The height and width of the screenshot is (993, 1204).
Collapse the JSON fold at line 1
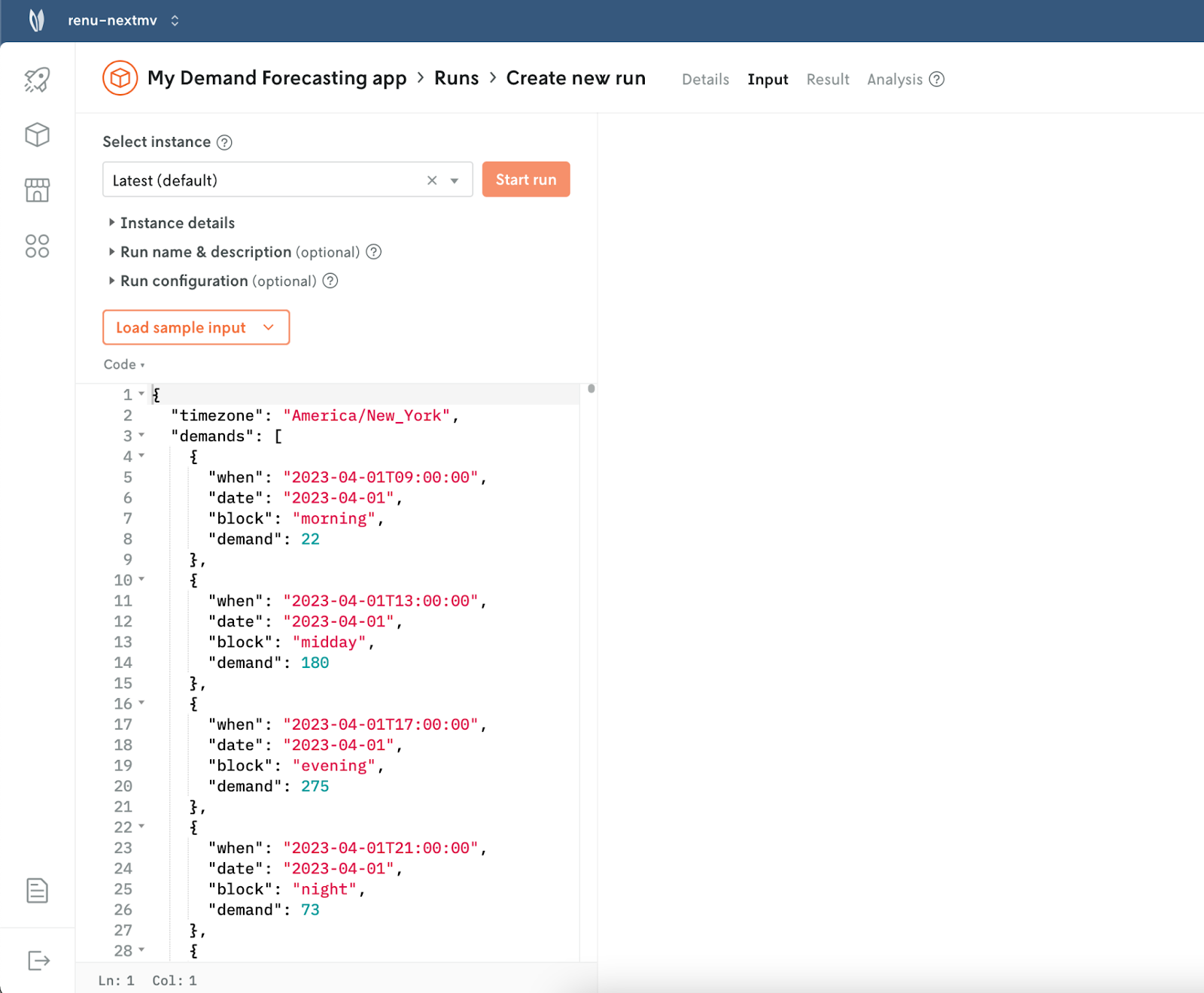point(141,394)
